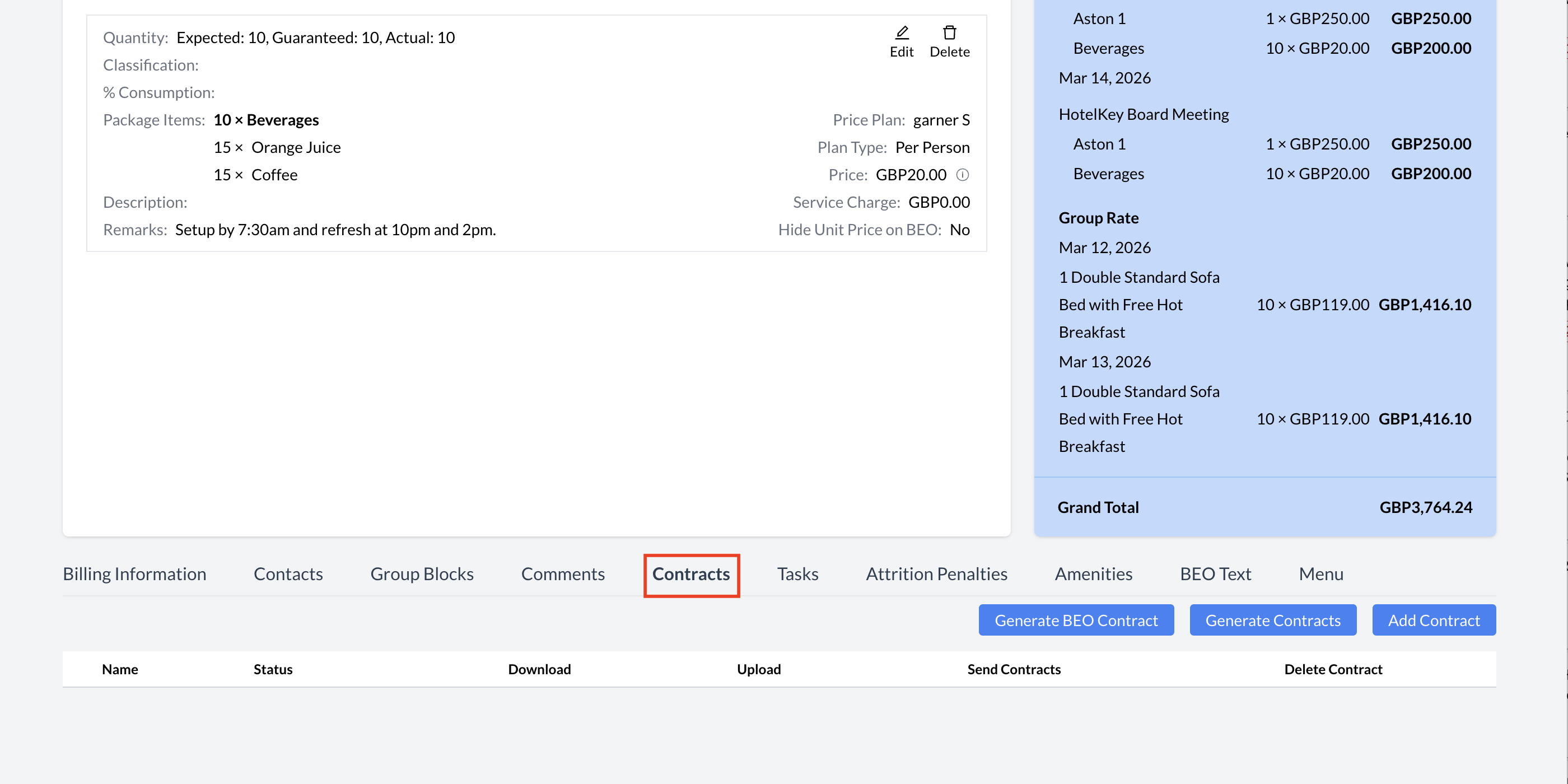Screen dimensions: 1568x784
Task: Click the Generate Contracts button
Action: pos(1273,620)
